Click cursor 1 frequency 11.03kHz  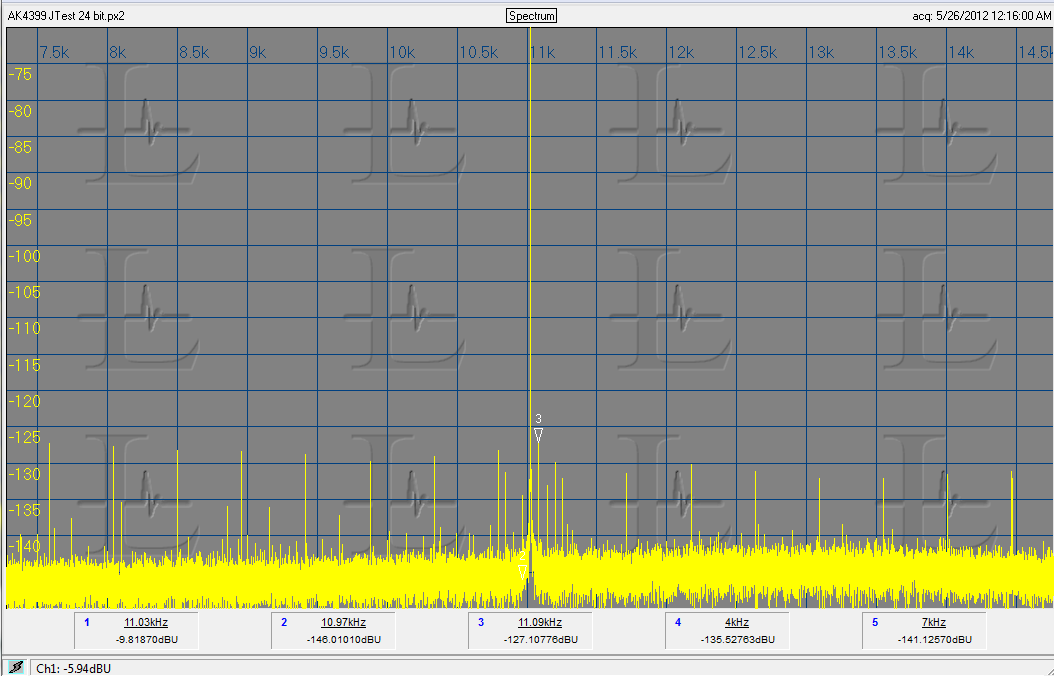(x=146, y=622)
